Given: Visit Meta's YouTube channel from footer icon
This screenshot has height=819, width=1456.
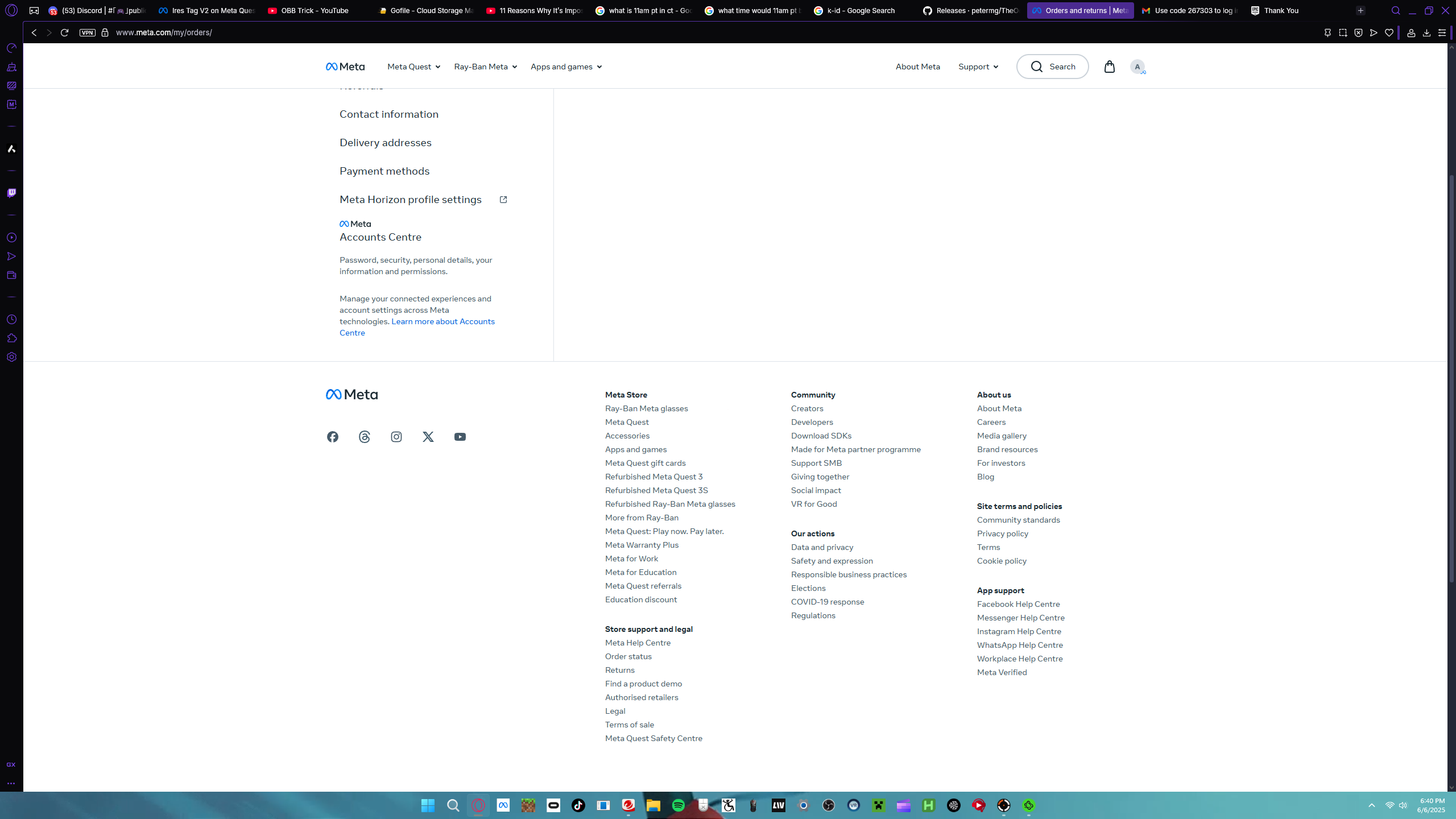Looking at the screenshot, I should (x=460, y=437).
